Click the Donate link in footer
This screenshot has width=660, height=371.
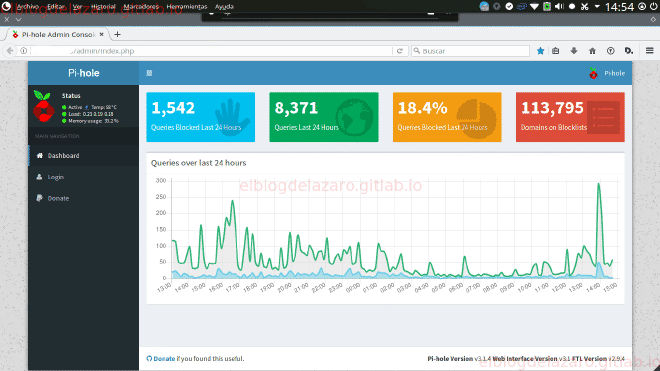[x=164, y=358]
